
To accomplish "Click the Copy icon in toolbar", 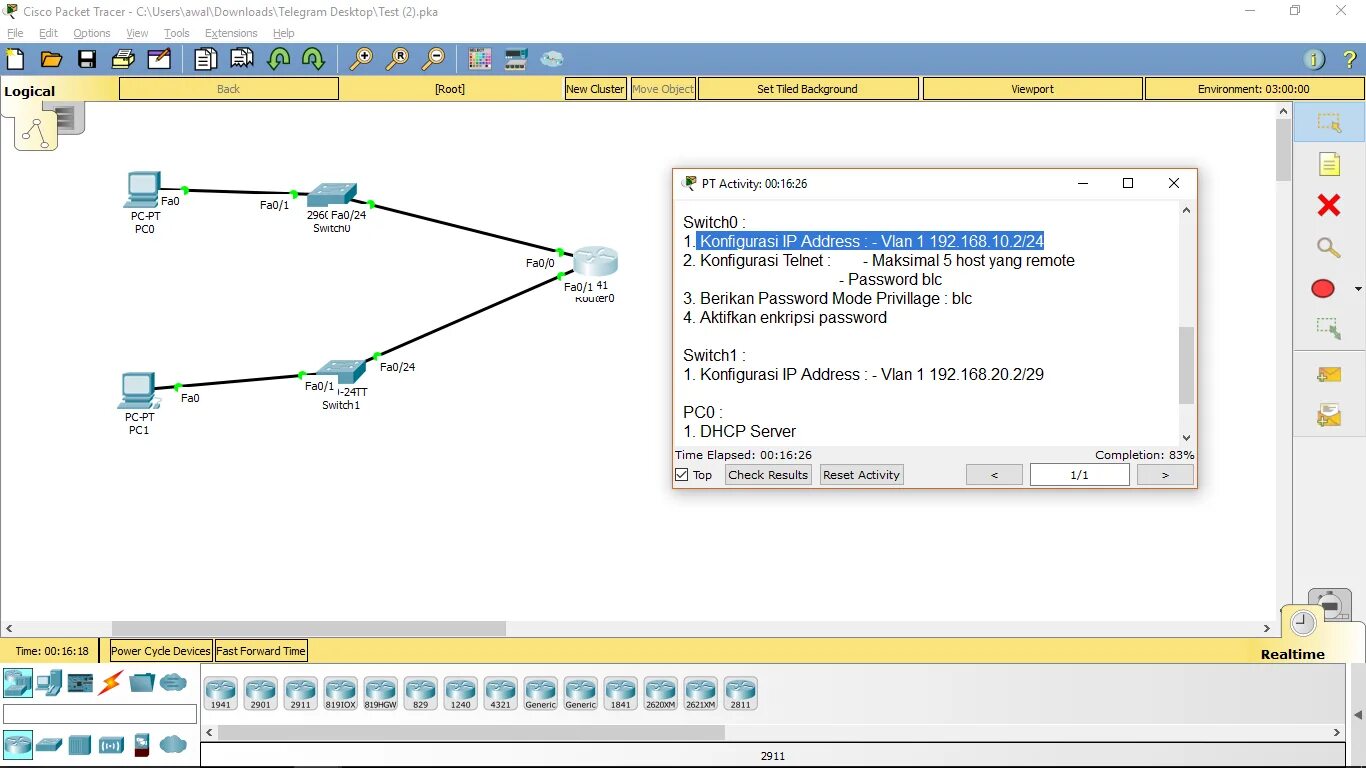I will click(x=205, y=59).
